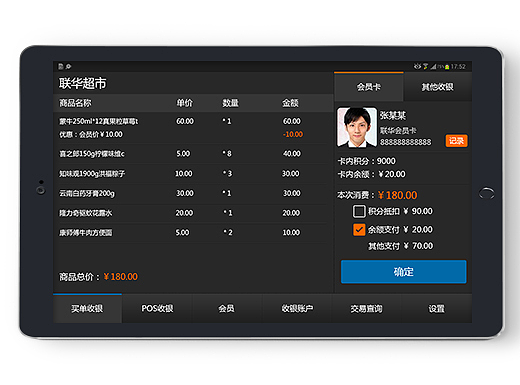Select the 喜之郎150g product row name
Viewport: 520px width, 385px height.
(x=92, y=154)
